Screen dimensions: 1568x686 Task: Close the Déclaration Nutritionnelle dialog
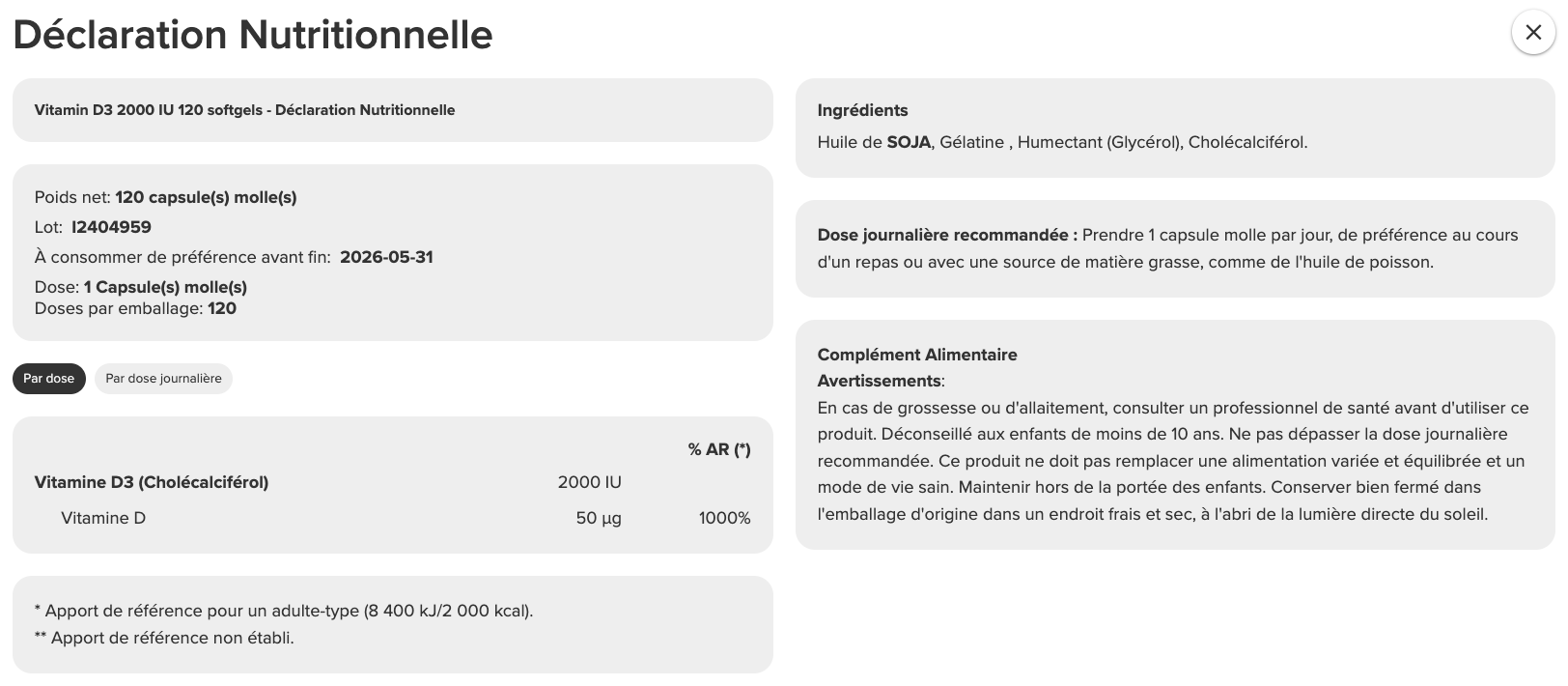1532,33
